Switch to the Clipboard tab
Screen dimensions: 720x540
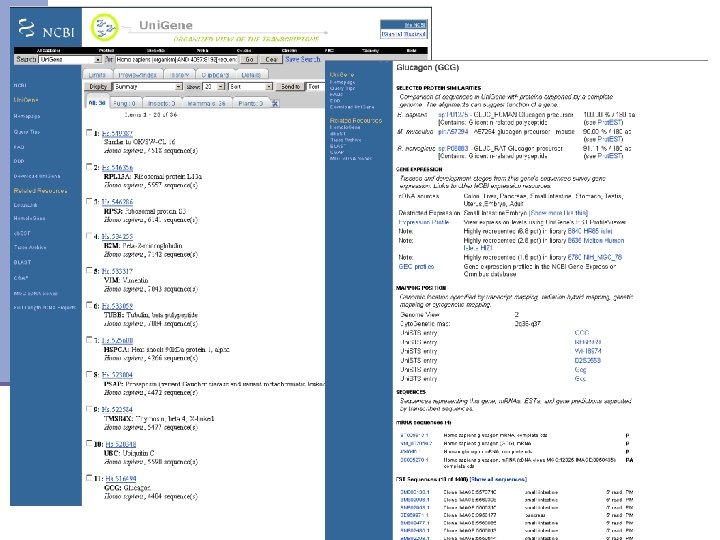click(215, 75)
